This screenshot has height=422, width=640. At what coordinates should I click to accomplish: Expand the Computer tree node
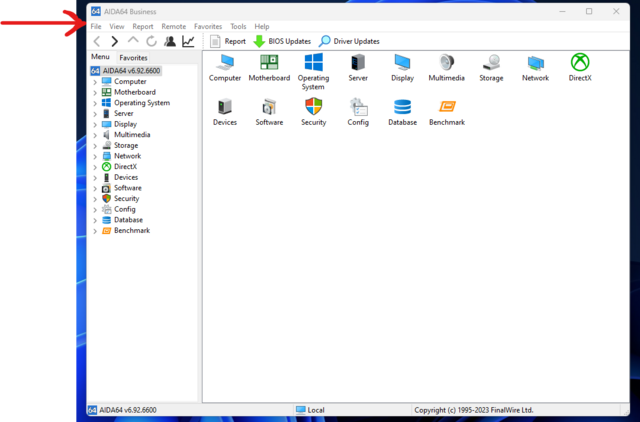(x=95, y=82)
